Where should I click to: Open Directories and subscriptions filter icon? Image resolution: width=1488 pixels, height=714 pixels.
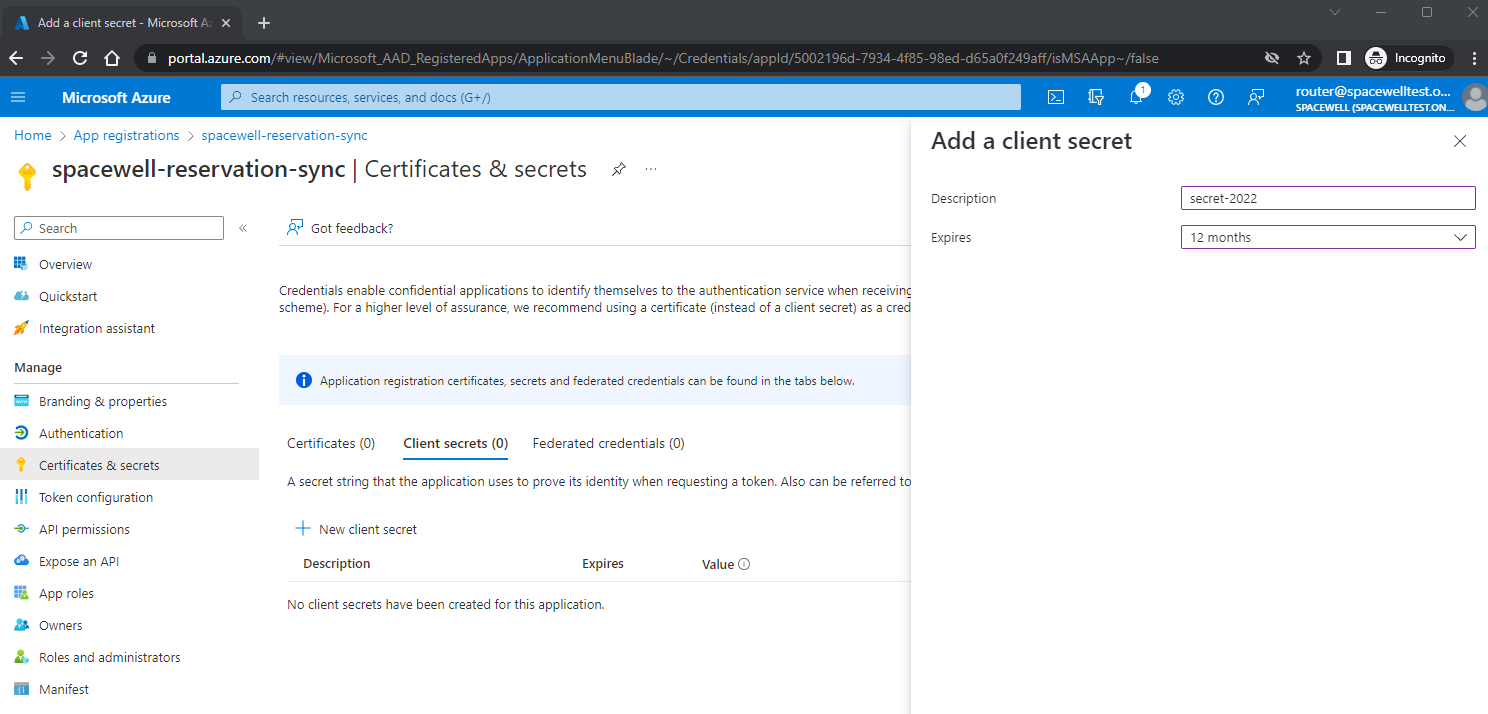pos(1096,97)
